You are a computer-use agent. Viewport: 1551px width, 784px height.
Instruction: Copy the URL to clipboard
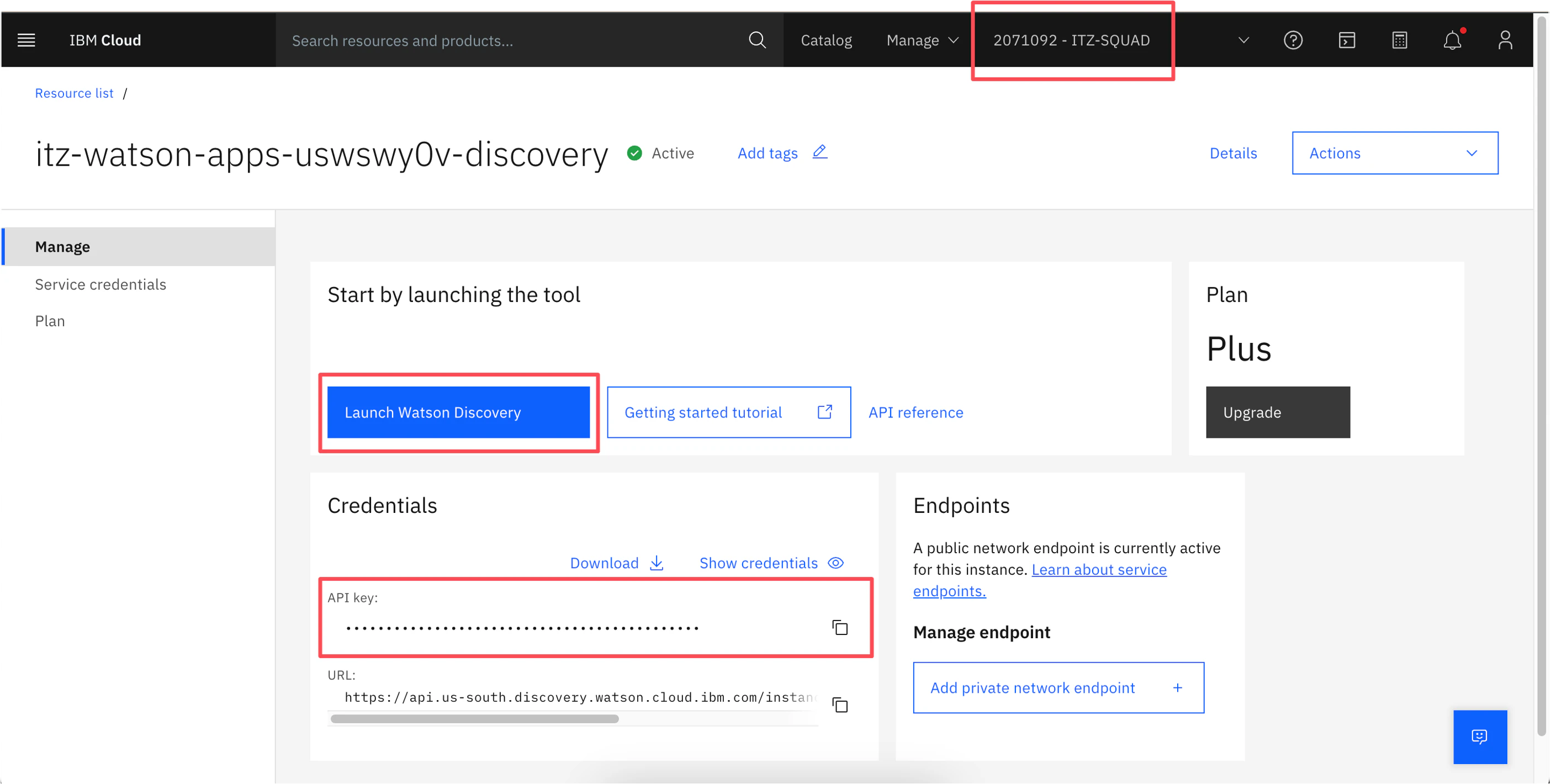pyautogui.click(x=840, y=704)
